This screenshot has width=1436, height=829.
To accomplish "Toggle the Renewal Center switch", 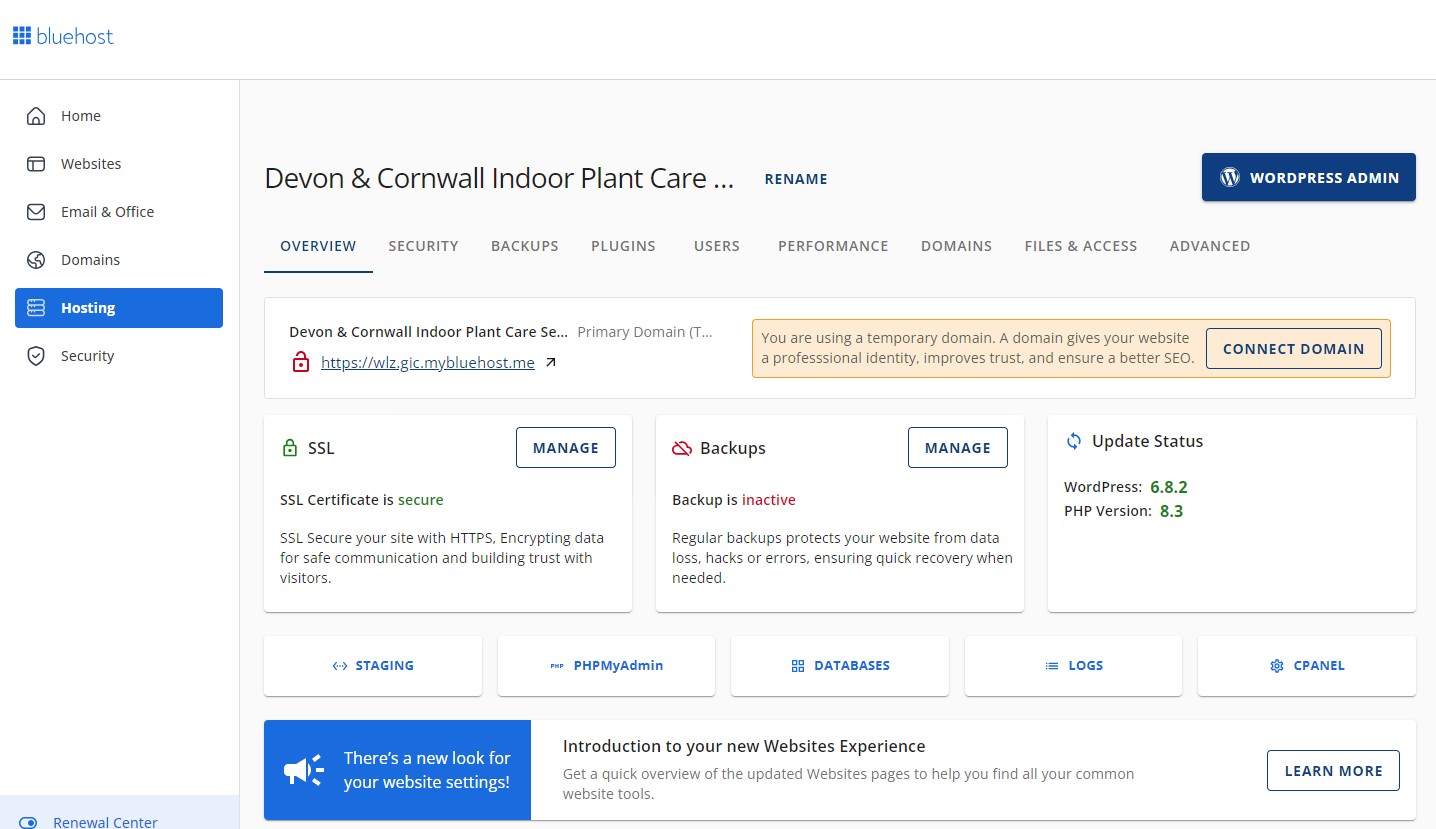I will pos(28,822).
